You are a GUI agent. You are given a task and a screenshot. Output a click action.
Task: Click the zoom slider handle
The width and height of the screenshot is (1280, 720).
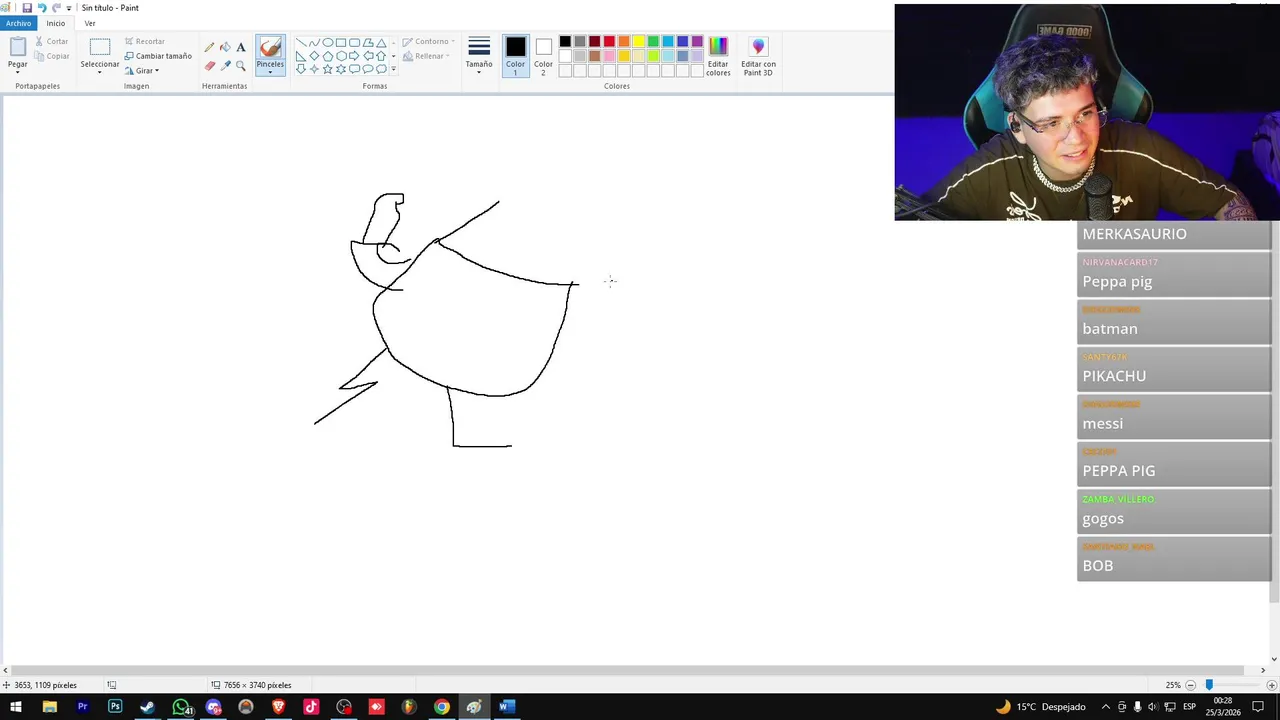coord(1209,685)
